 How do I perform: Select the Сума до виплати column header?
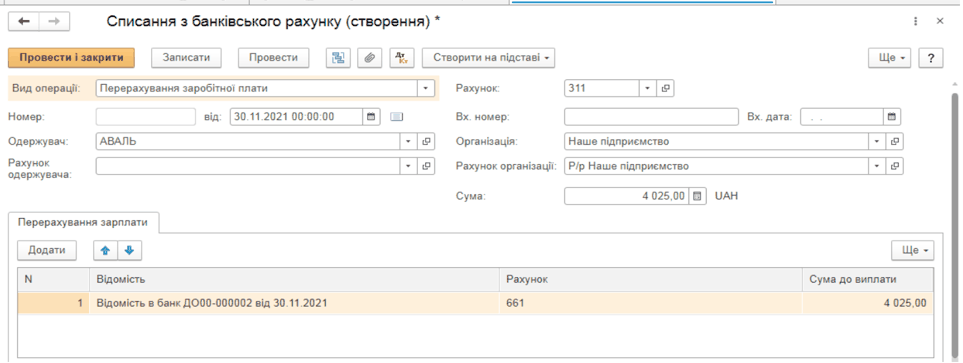tap(868, 279)
